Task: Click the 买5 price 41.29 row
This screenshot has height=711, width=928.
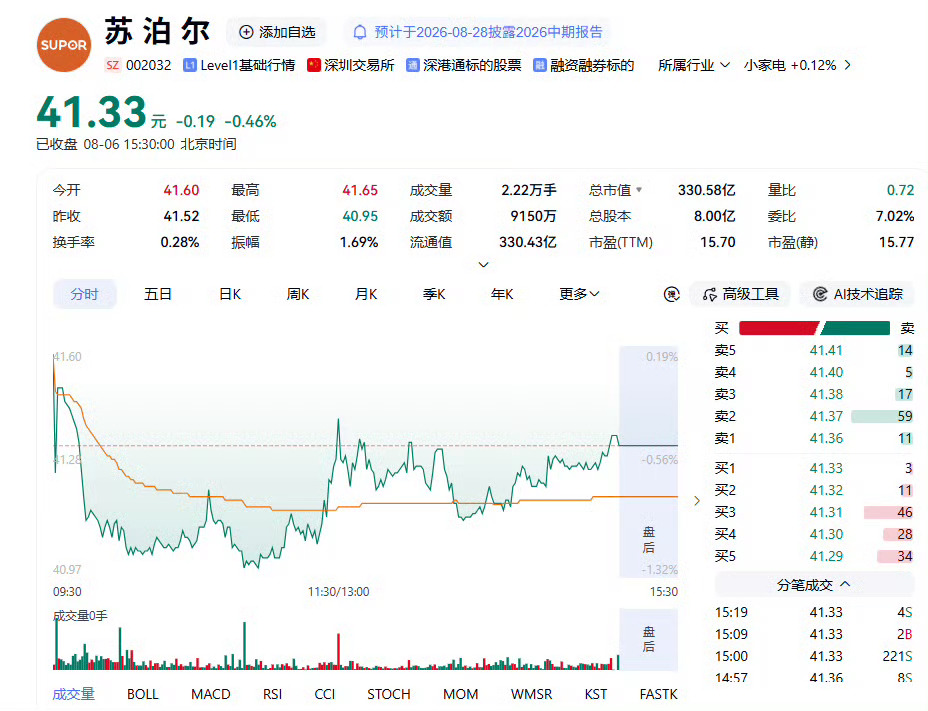Action: pyautogui.click(x=814, y=556)
